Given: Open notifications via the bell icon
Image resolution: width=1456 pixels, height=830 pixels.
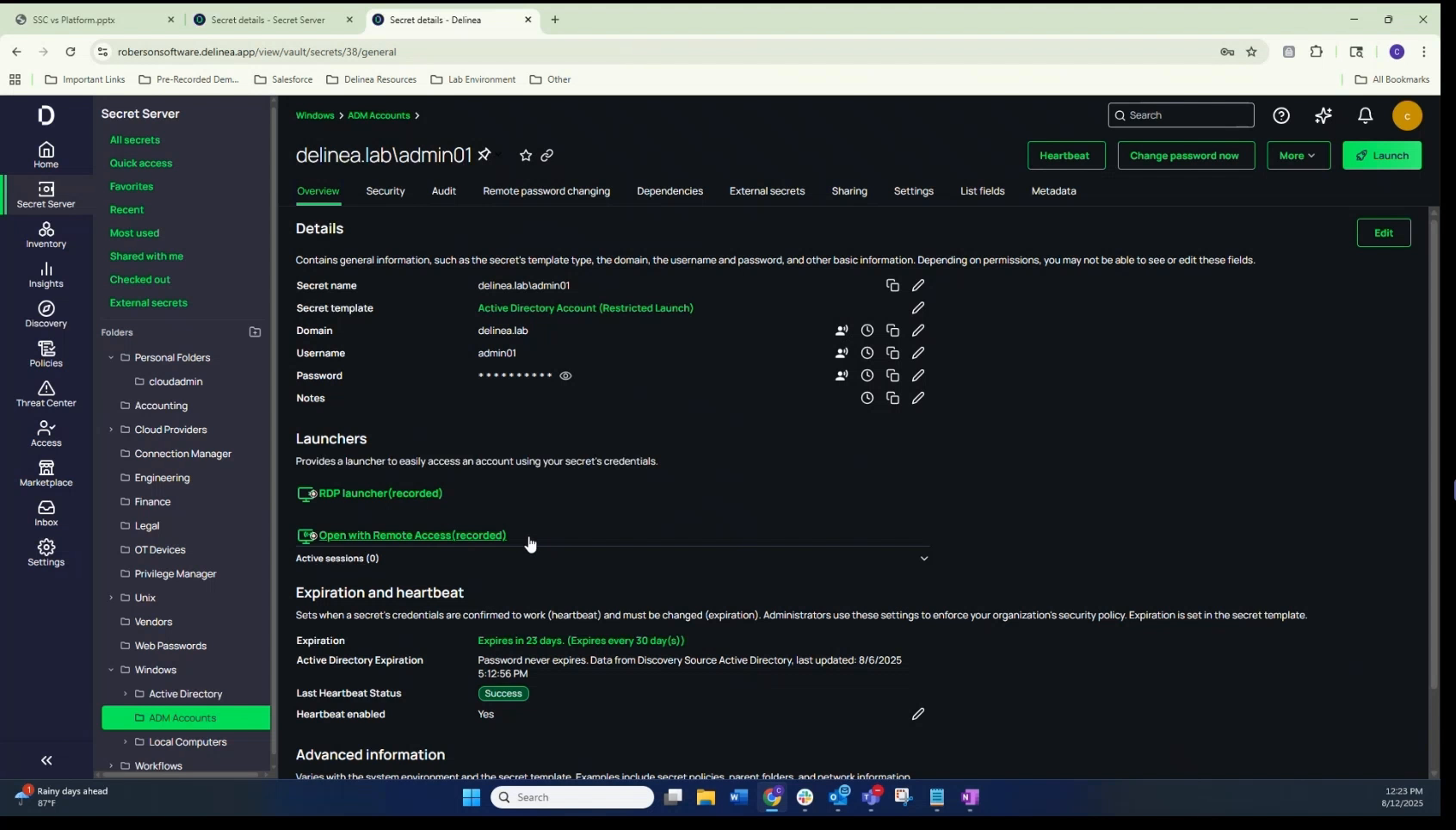Looking at the screenshot, I should tap(1365, 115).
